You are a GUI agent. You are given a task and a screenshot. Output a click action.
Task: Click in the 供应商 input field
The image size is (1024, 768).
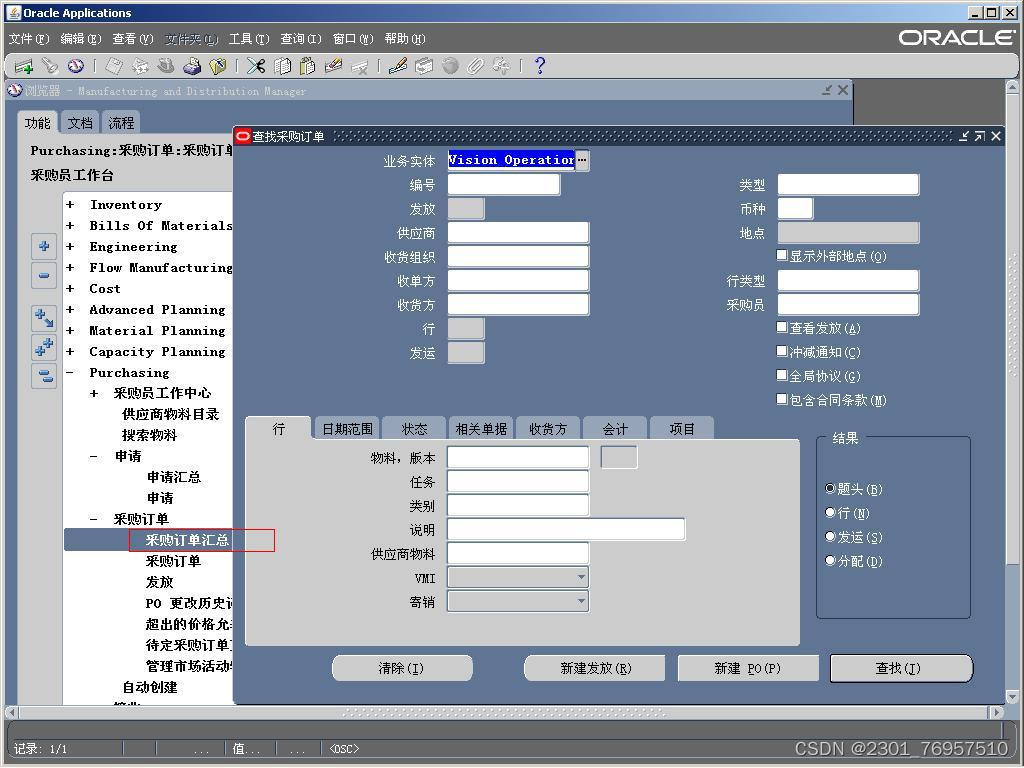tap(518, 232)
